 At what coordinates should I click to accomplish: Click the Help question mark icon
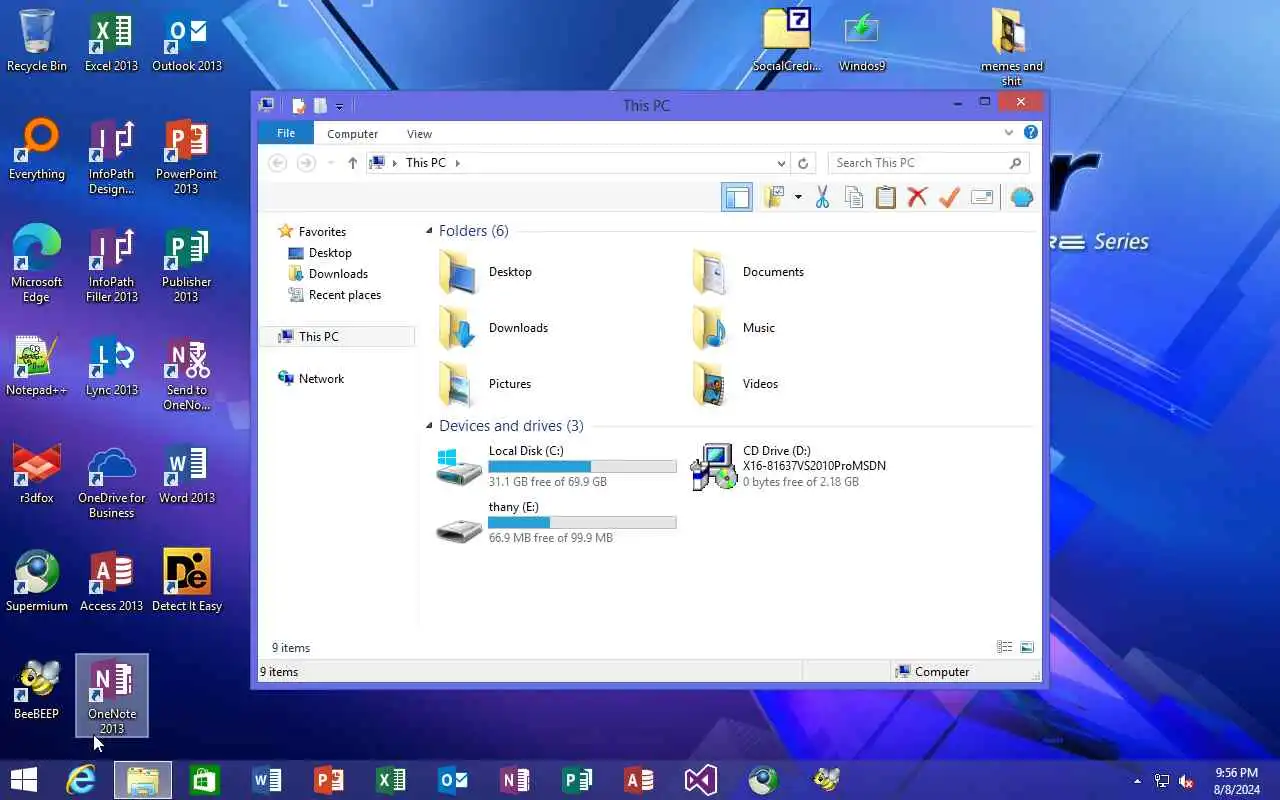(1031, 132)
